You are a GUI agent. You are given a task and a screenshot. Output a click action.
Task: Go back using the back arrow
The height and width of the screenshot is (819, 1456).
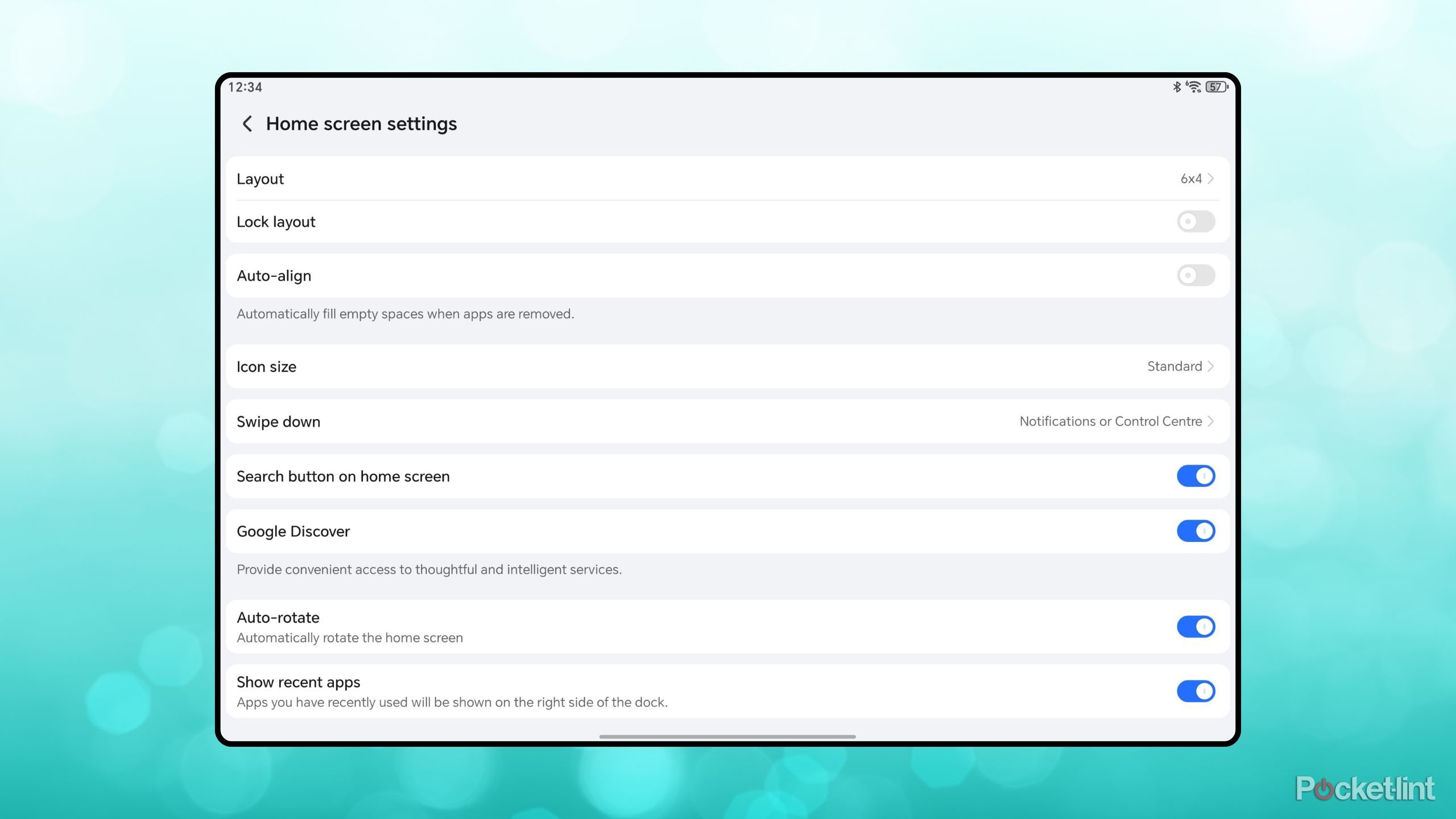pos(247,123)
